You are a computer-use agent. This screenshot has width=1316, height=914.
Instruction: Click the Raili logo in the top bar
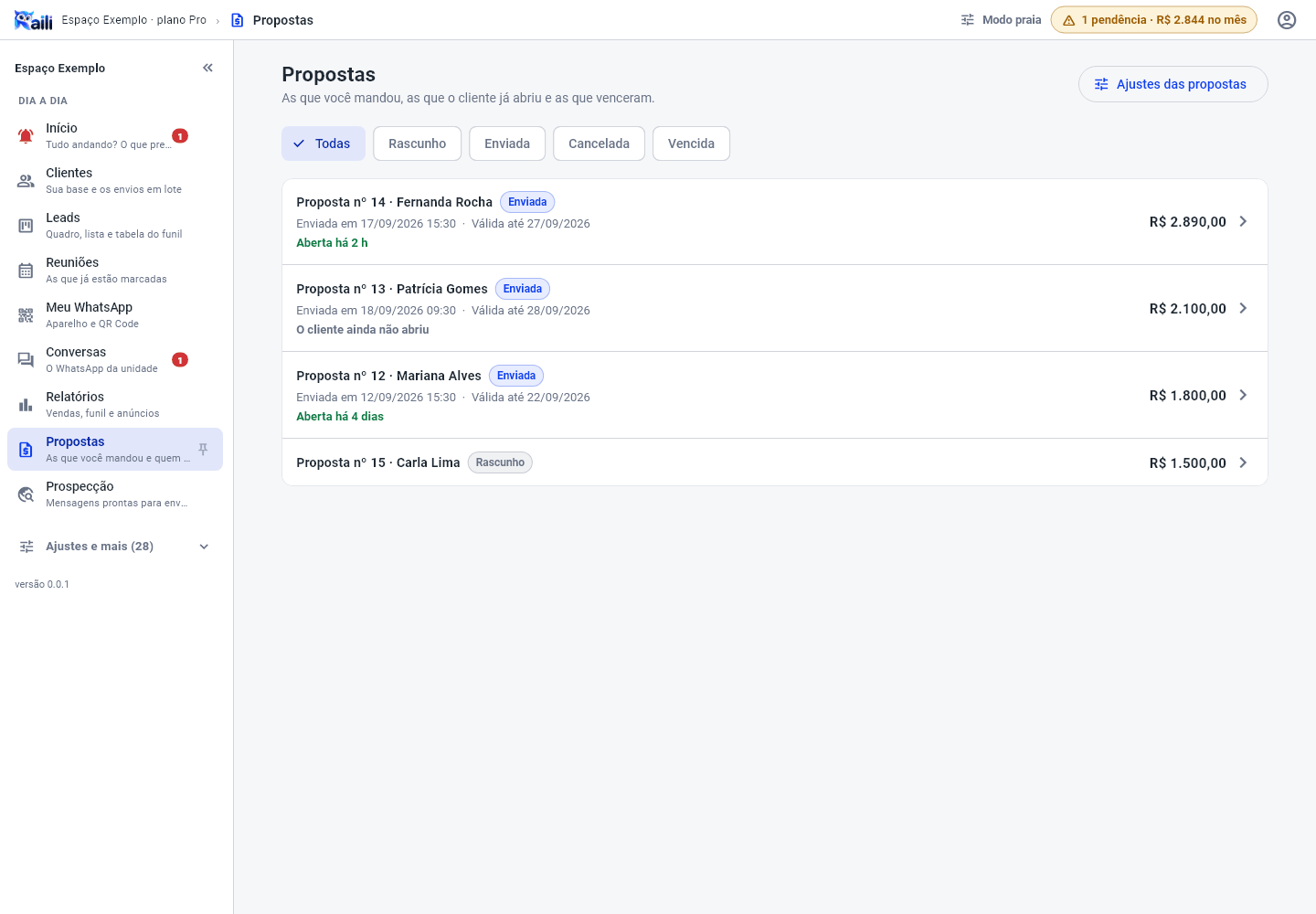pos(34,20)
